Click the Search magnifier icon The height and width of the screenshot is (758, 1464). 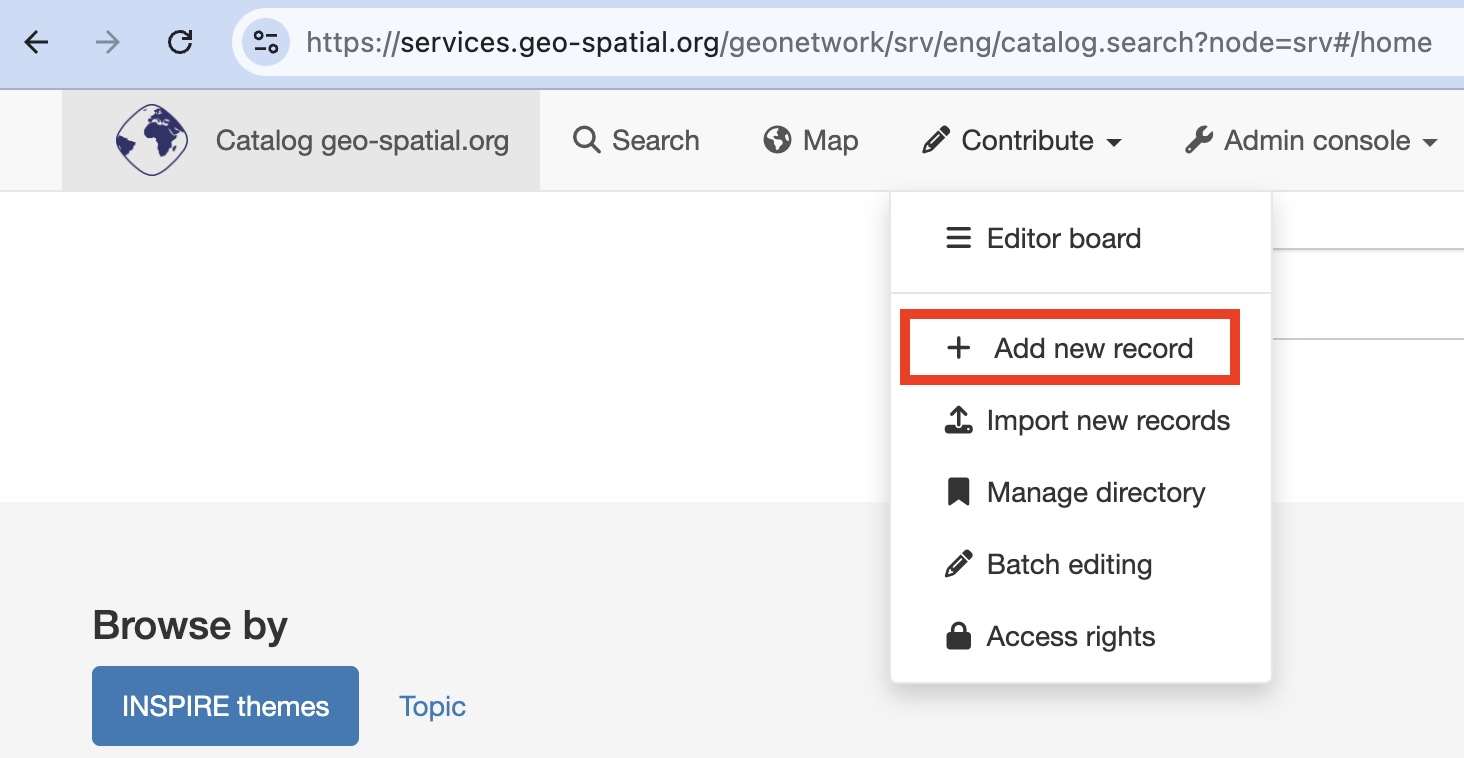pos(586,140)
